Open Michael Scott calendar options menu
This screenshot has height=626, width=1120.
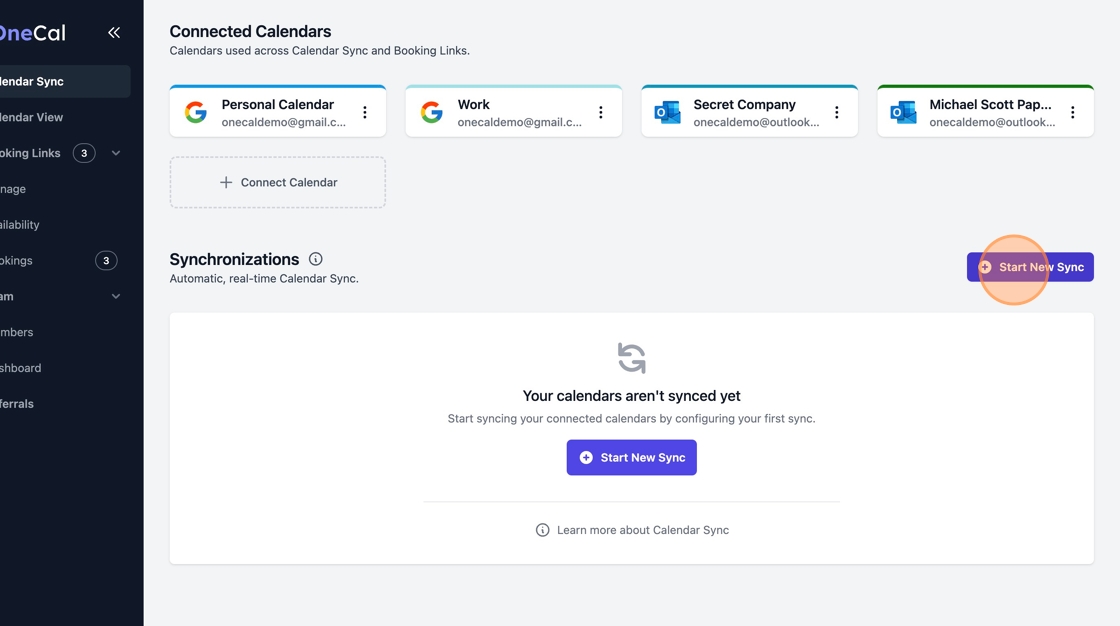[1073, 113]
